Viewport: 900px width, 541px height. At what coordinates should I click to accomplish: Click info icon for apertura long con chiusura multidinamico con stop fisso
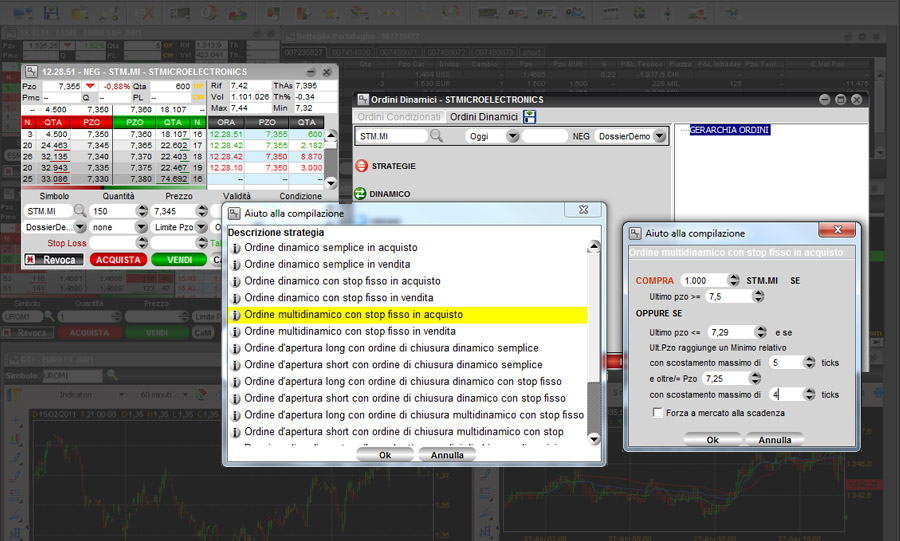point(235,415)
